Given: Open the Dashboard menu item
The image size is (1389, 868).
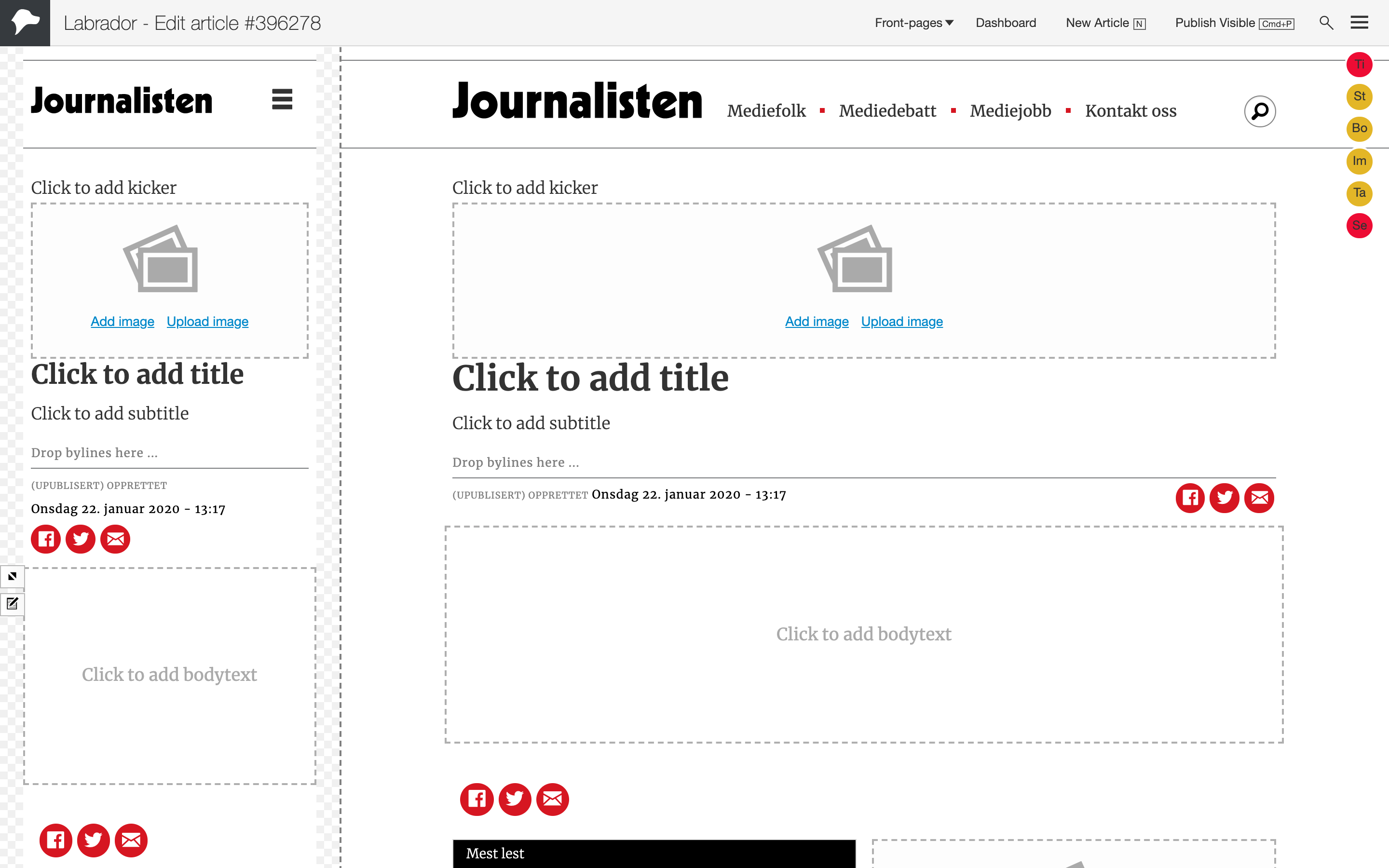Looking at the screenshot, I should pyautogui.click(x=1006, y=23).
